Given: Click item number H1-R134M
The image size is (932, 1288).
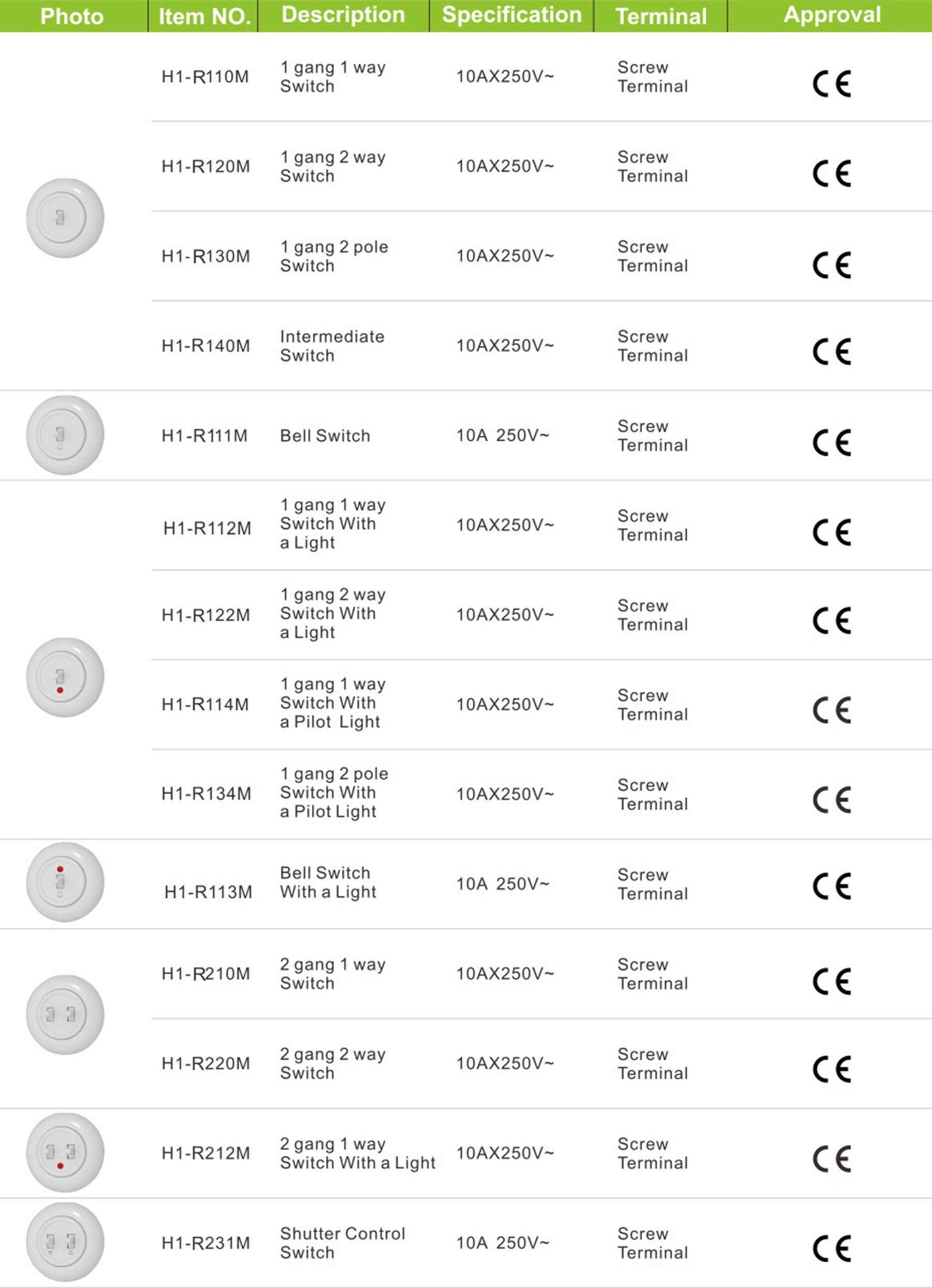Looking at the screenshot, I should point(206,793).
